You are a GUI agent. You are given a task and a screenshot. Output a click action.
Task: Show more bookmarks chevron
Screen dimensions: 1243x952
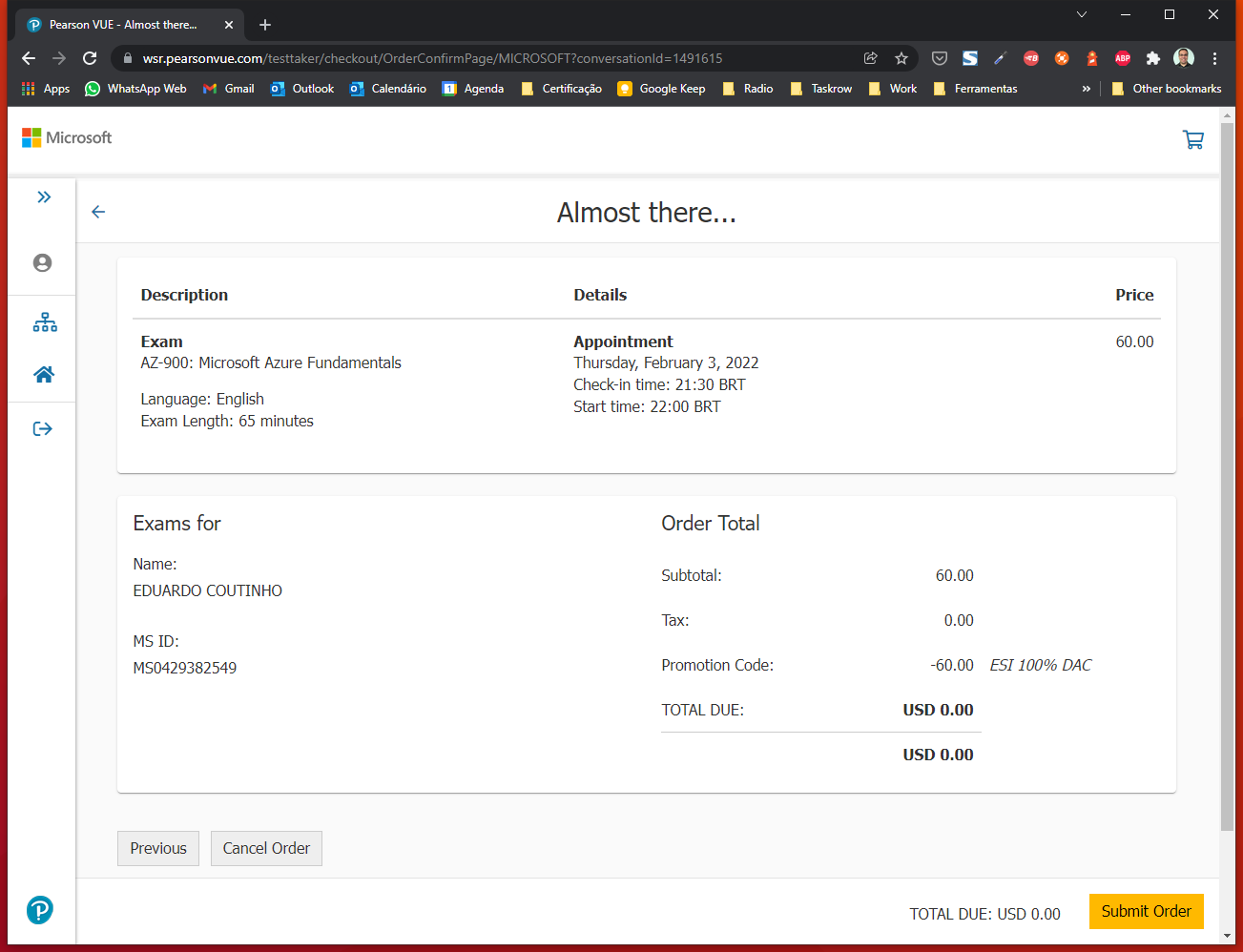click(x=1086, y=89)
